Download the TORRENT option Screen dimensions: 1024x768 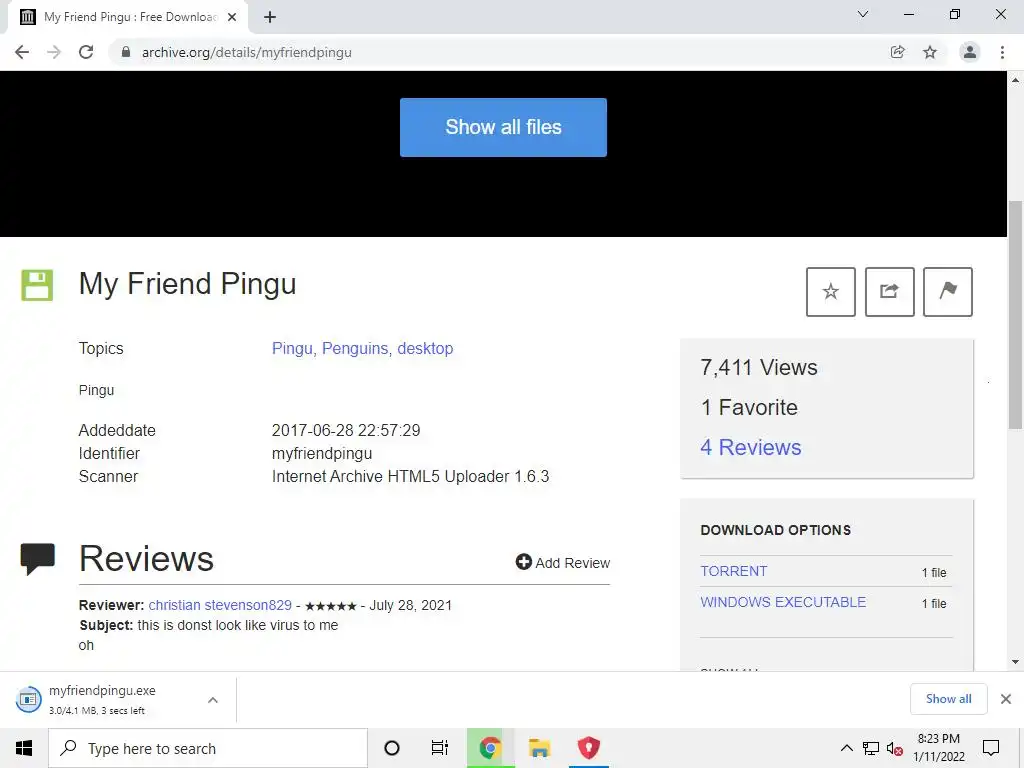click(x=733, y=571)
